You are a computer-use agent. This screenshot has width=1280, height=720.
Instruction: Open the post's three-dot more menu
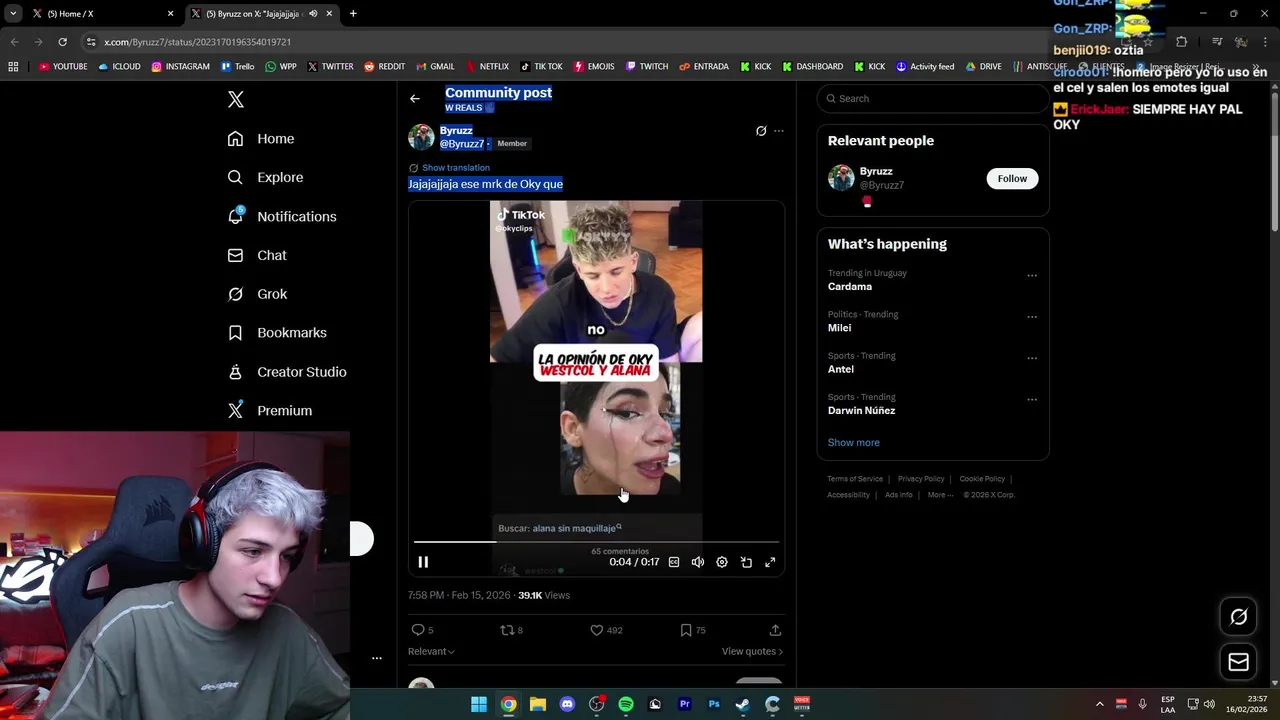(779, 131)
